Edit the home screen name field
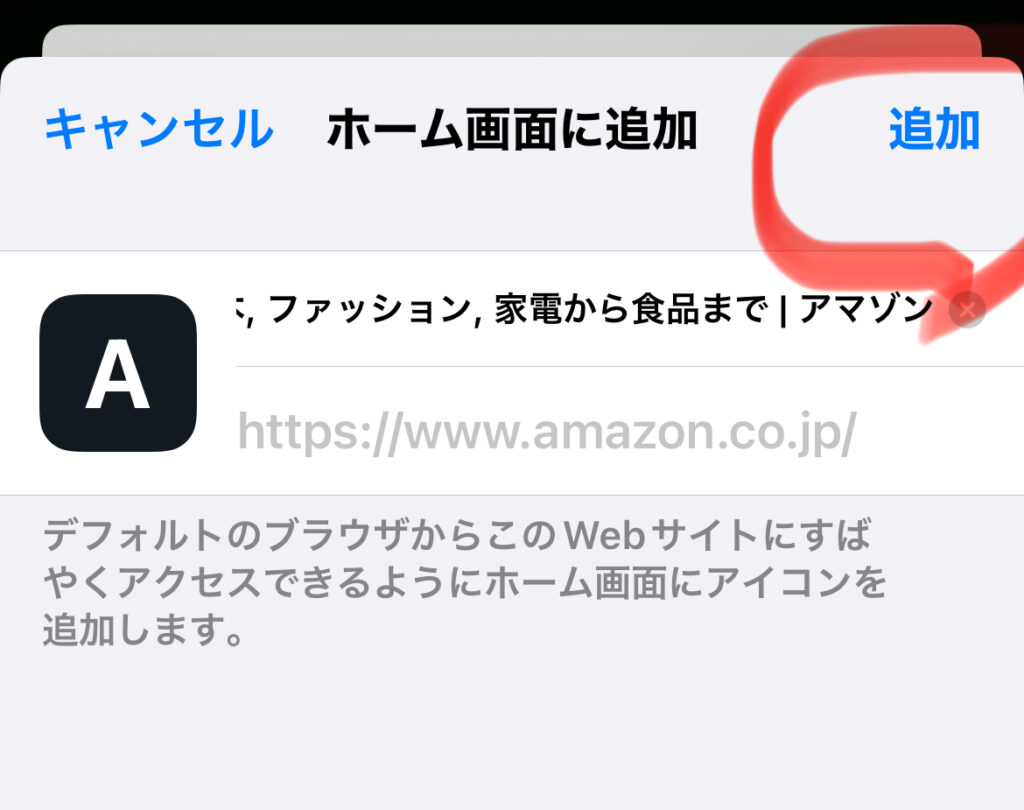 [x=586, y=309]
